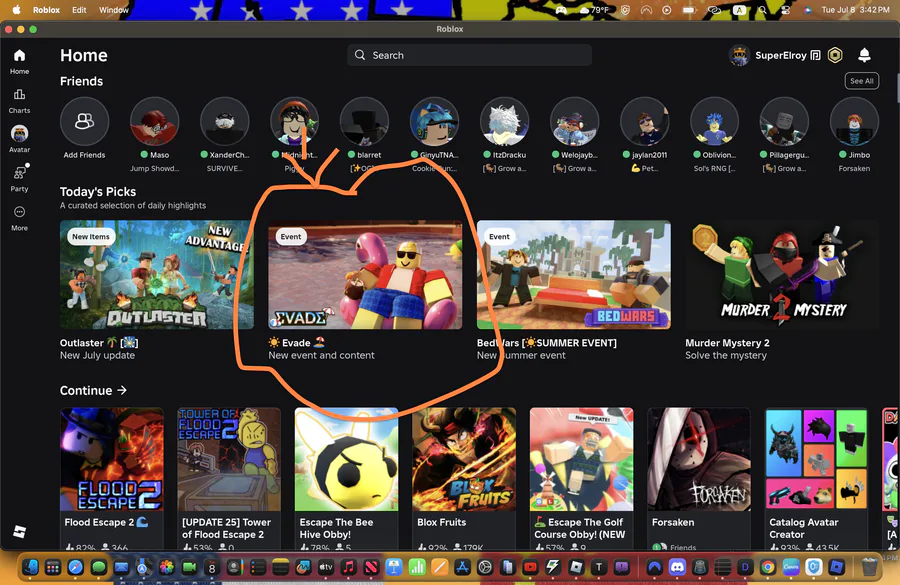This screenshot has width=900, height=585.
Task: Open friend Oblivion... profile name
Action: (x=719, y=154)
